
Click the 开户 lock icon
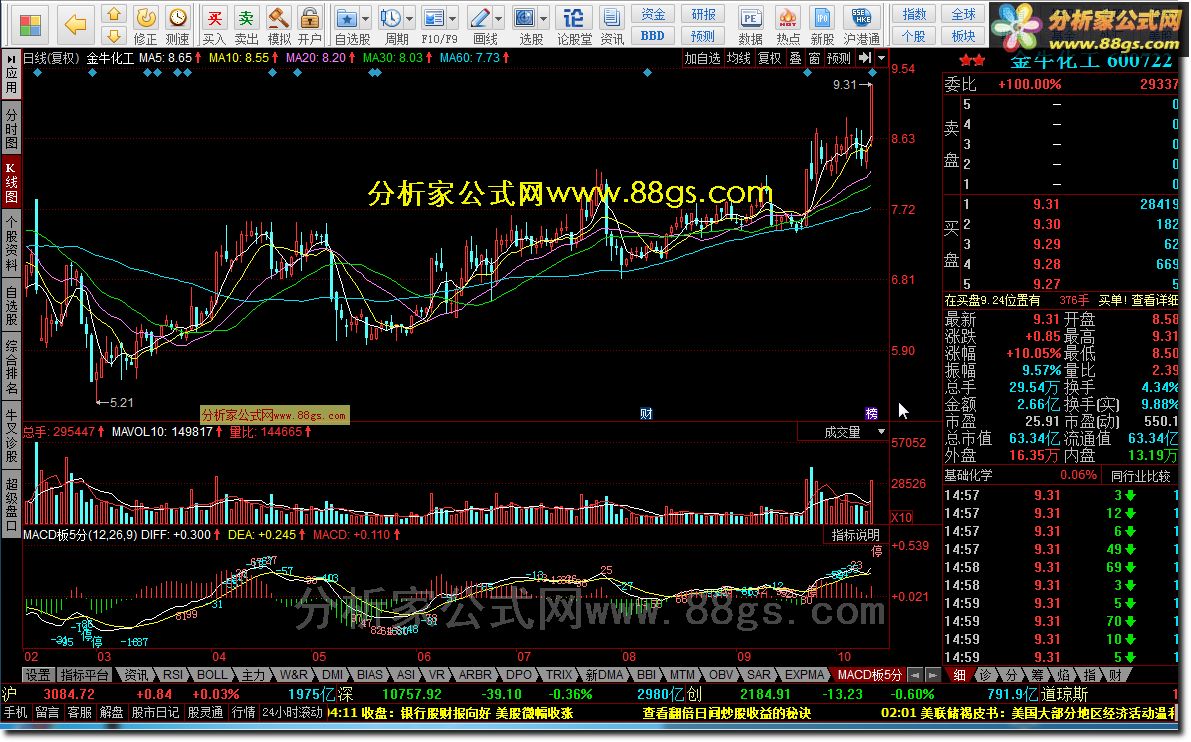tap(310, 17)
